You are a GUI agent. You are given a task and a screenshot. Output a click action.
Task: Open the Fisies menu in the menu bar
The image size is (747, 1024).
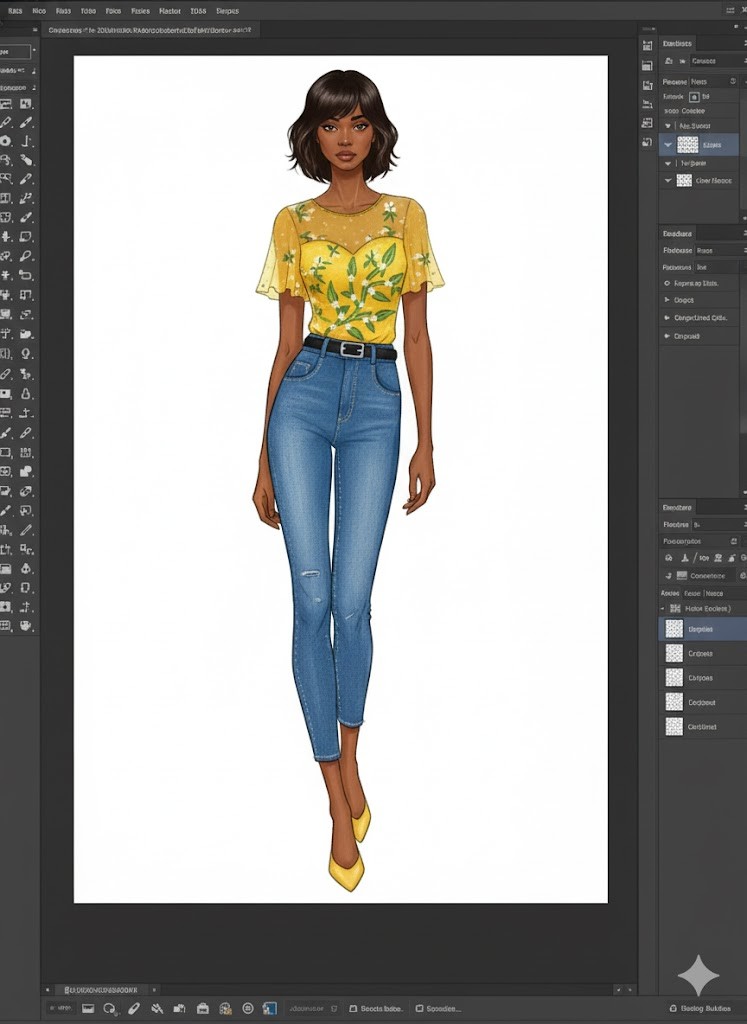coord(141,11)
